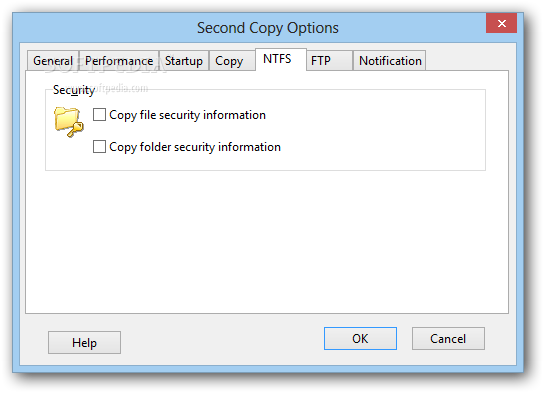Close the Second Copy Options dialog
Viewport: 544px width, 393px height.
(501, 24)
